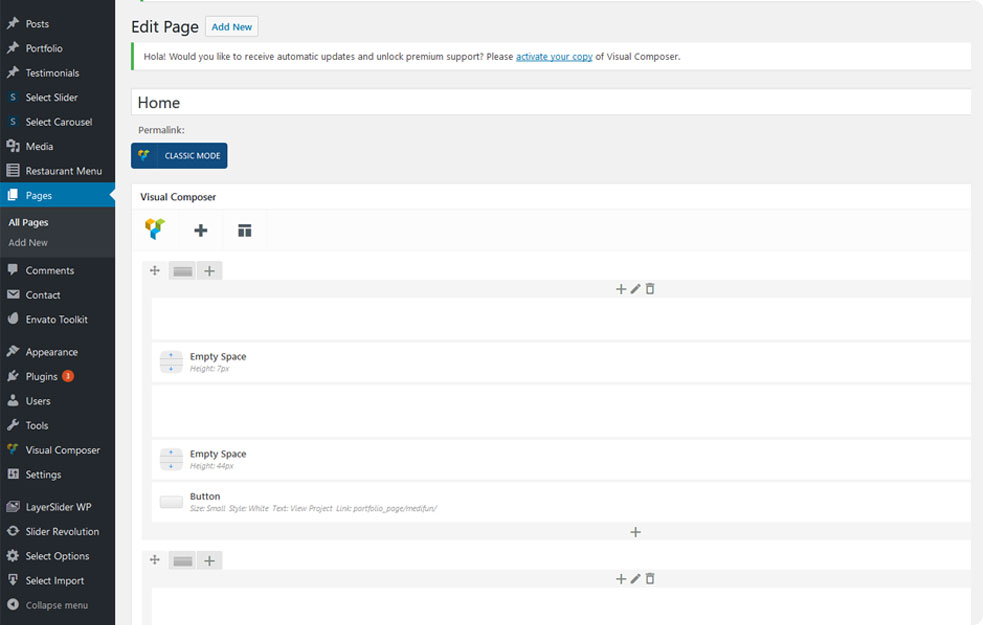Add a new element with toolbar plus icon

pyautogui.click(x=201, y=230)
